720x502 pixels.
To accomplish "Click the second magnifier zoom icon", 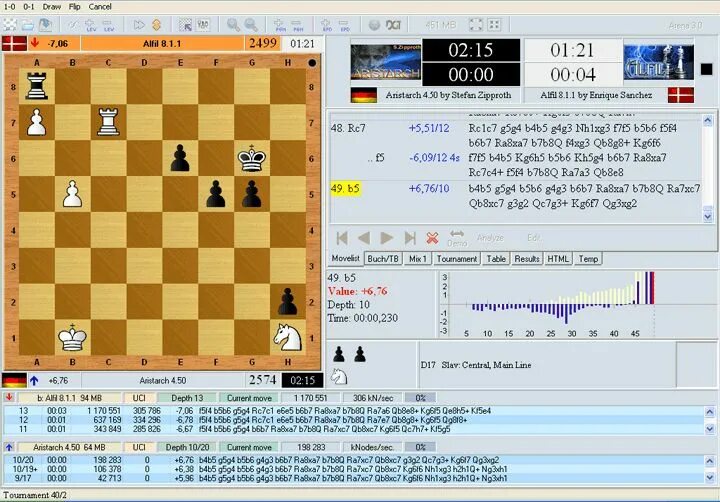I will click(x=251, y=25).
